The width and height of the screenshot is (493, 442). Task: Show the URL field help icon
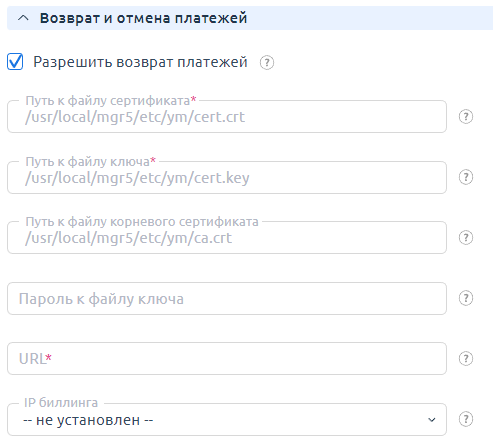[x=466, y=359]
